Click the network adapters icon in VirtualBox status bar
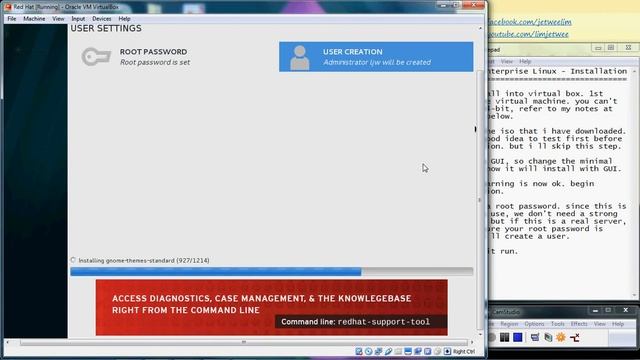This screenshot has width=640, height=360. point(378,351)
